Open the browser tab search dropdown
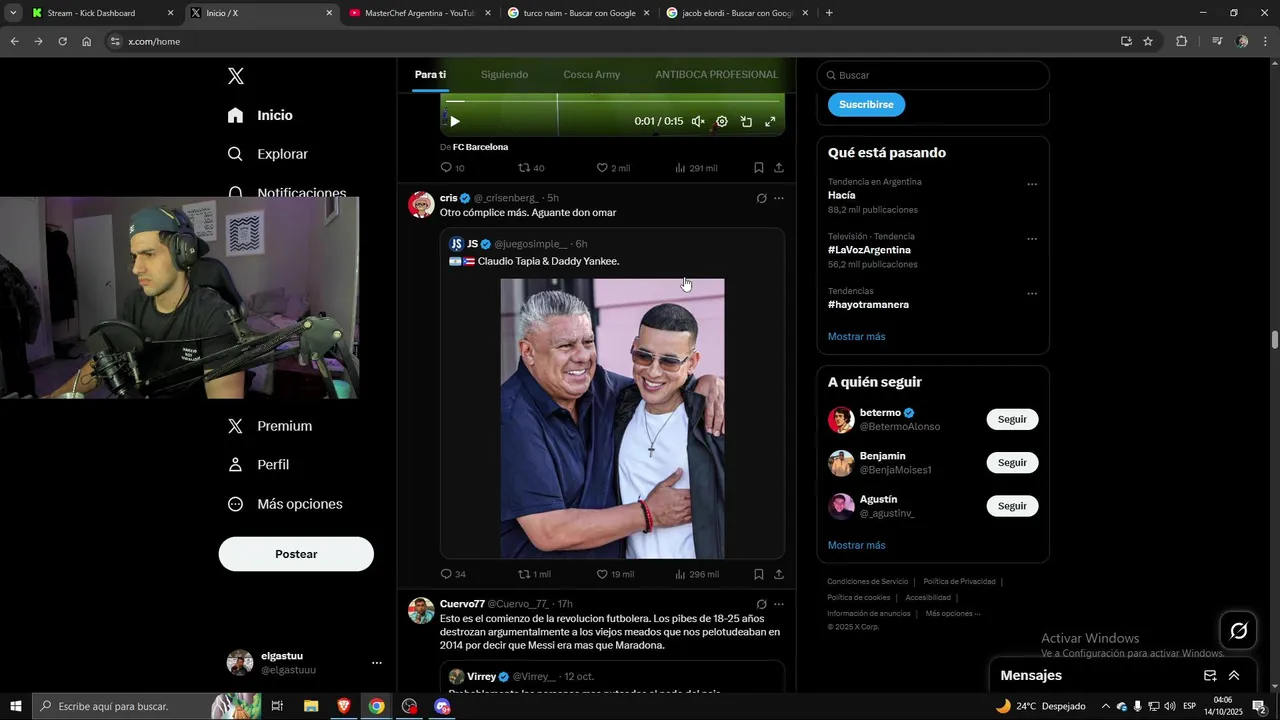1280x720 pixels. (x=13, y=13)
